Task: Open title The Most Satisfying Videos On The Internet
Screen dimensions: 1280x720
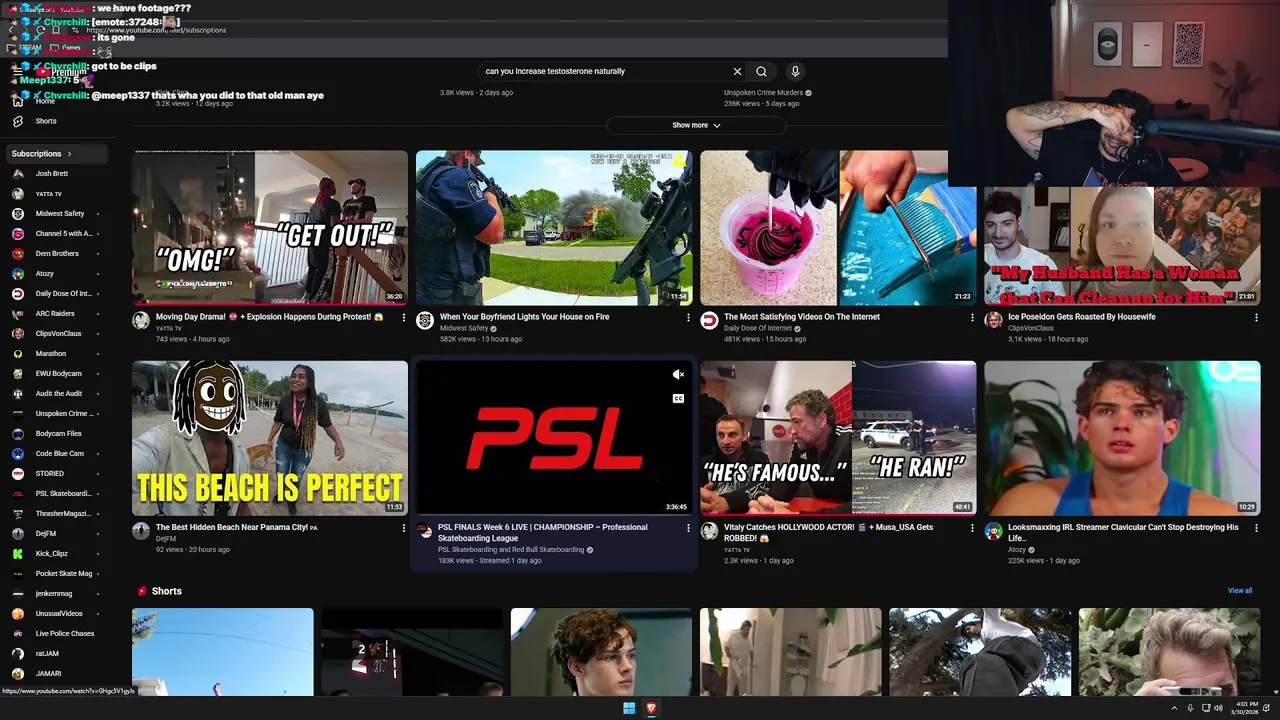Action: 802,317
